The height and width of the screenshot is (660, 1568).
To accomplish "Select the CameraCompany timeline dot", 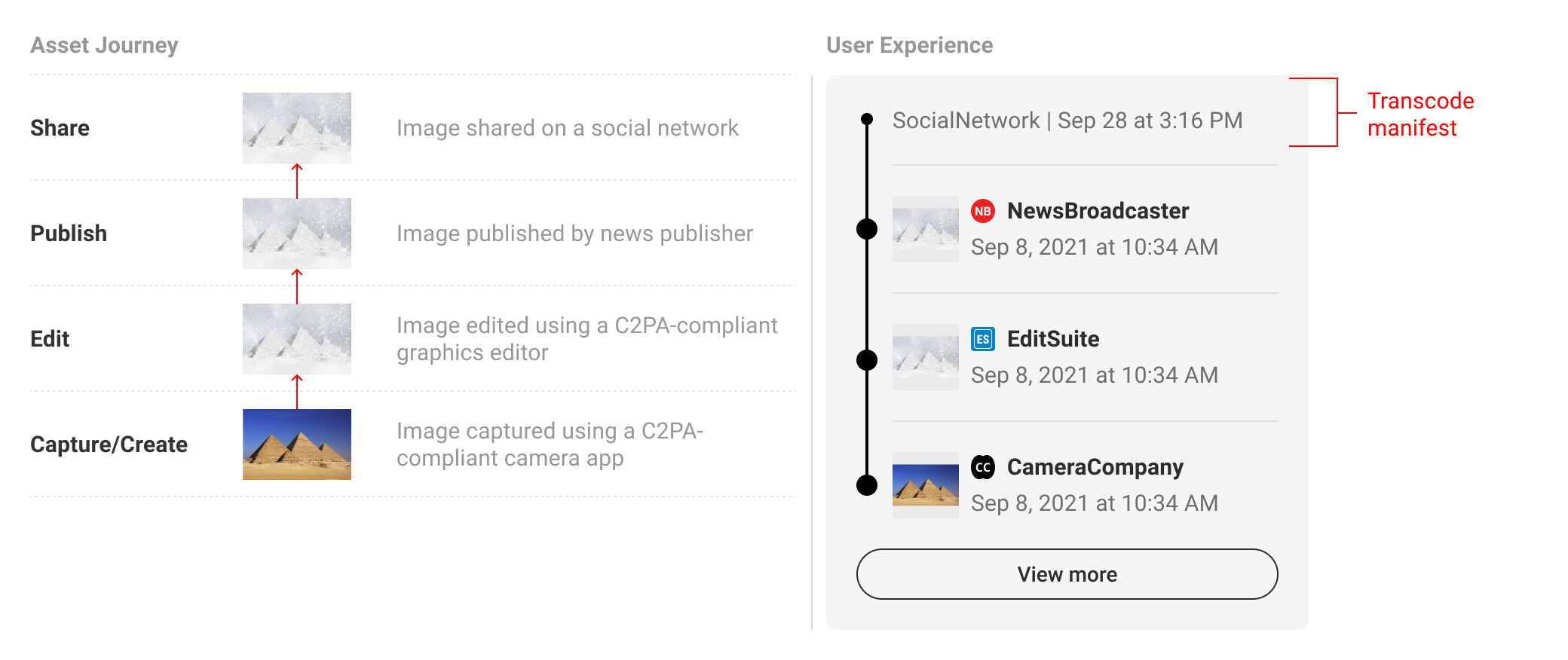I will [x=867, y=485].
